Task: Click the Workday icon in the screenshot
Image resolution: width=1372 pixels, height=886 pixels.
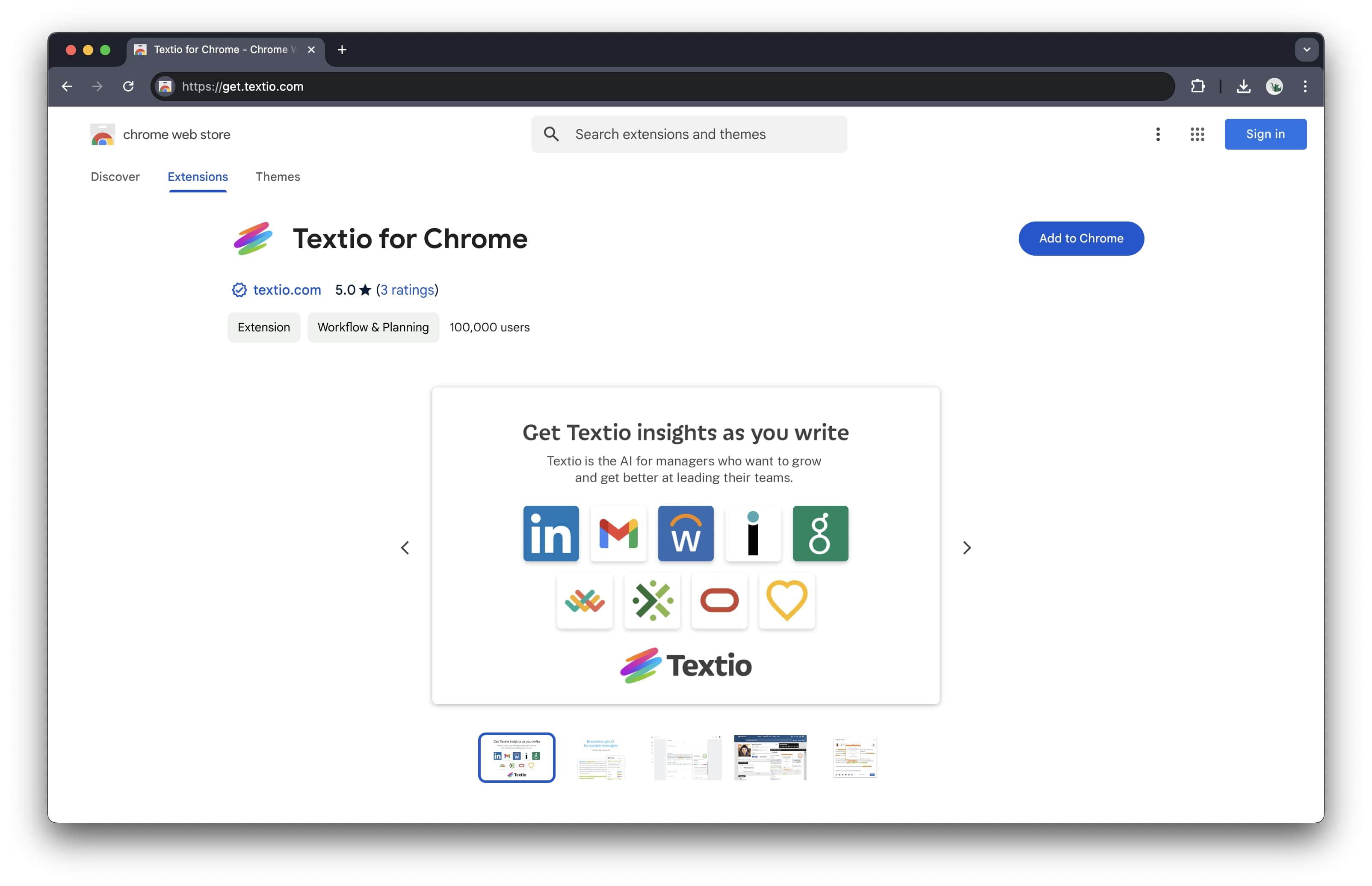Action: 685,533
